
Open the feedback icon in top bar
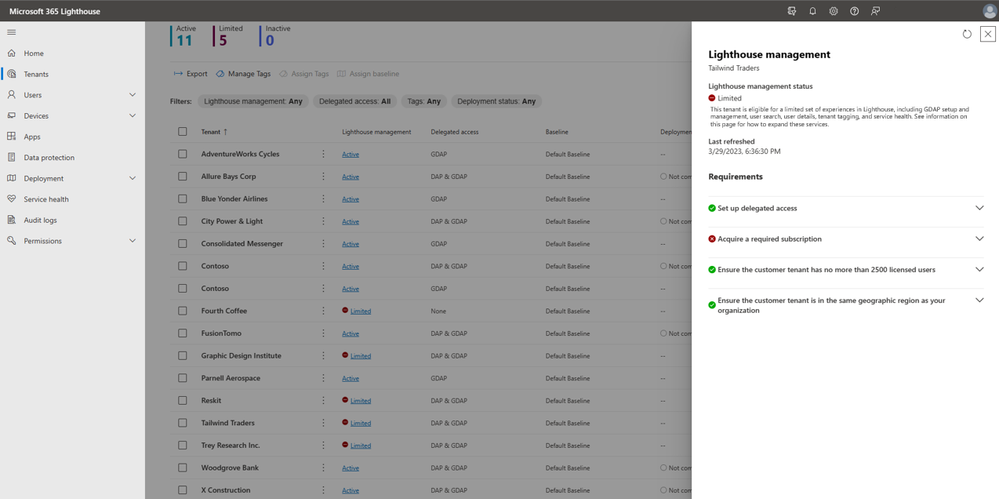875,11
